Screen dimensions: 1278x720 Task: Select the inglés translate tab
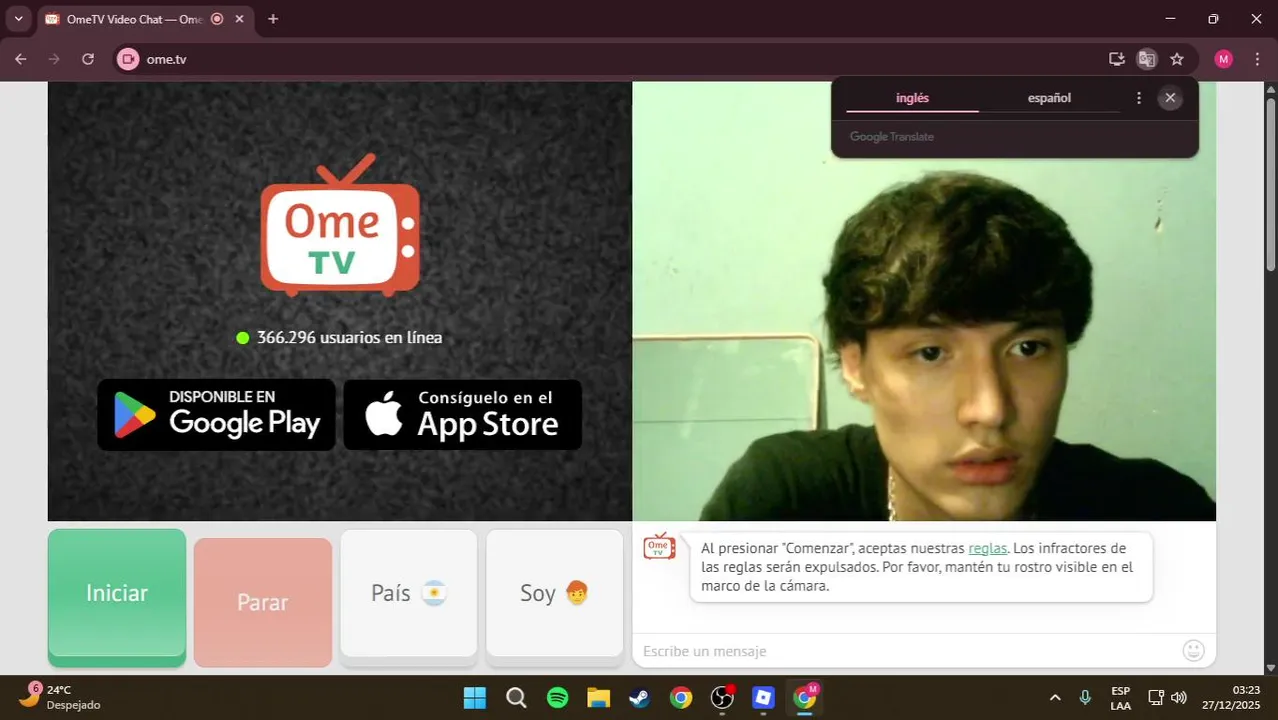912,98
